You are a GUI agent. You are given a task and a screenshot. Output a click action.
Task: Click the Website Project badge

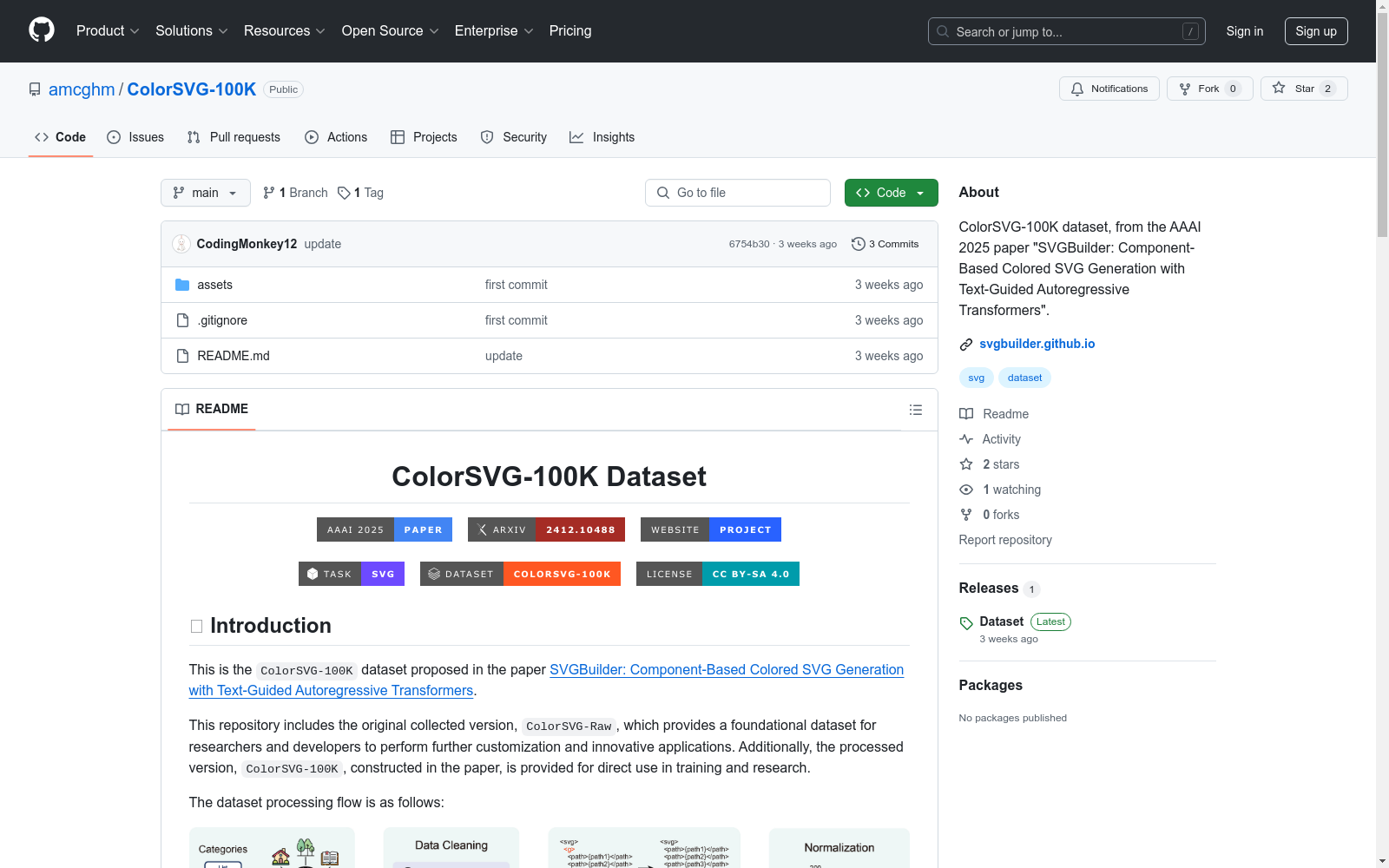[711, 529]
